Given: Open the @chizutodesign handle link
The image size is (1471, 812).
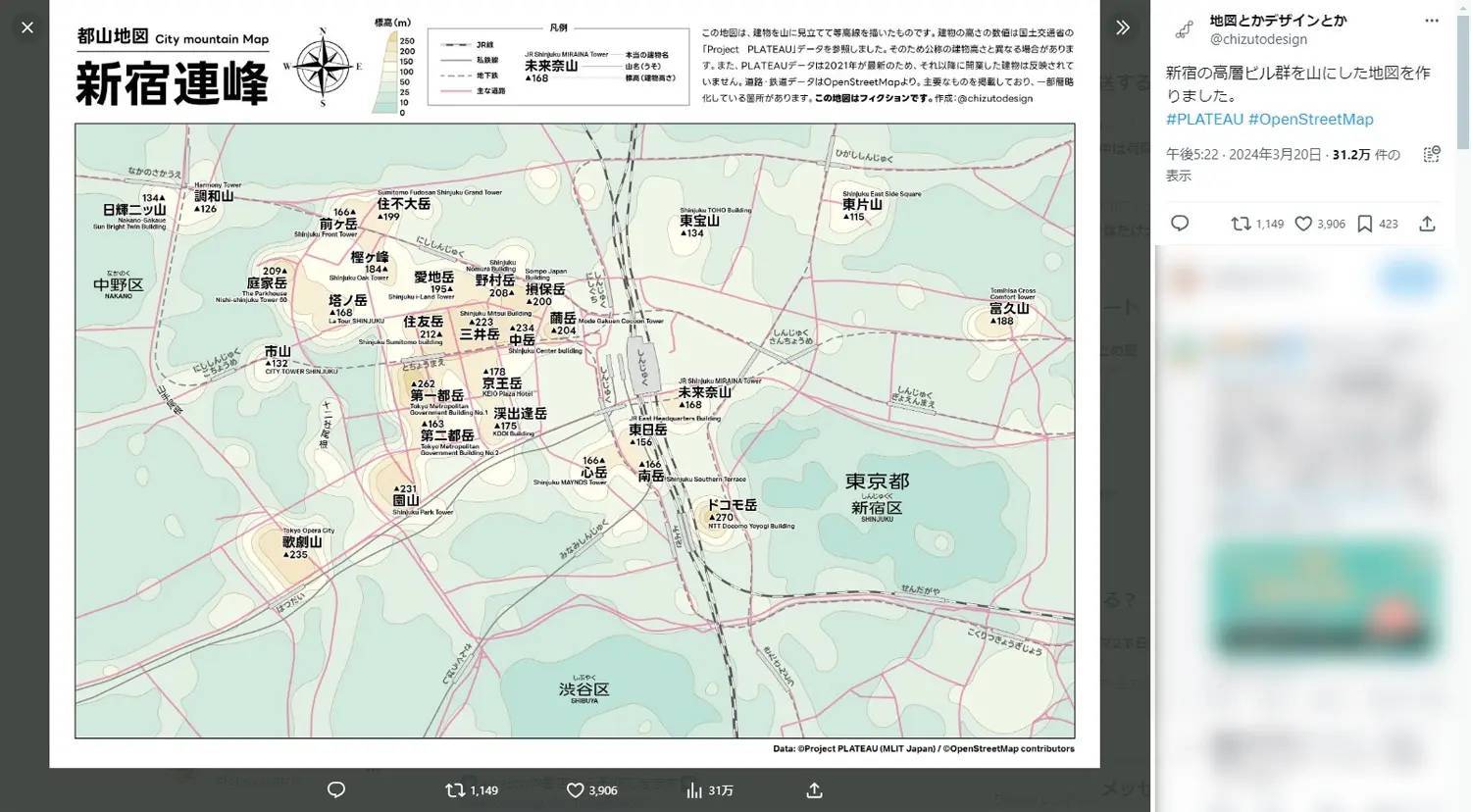Looking at the screenshot, I should coord(1258,39).
